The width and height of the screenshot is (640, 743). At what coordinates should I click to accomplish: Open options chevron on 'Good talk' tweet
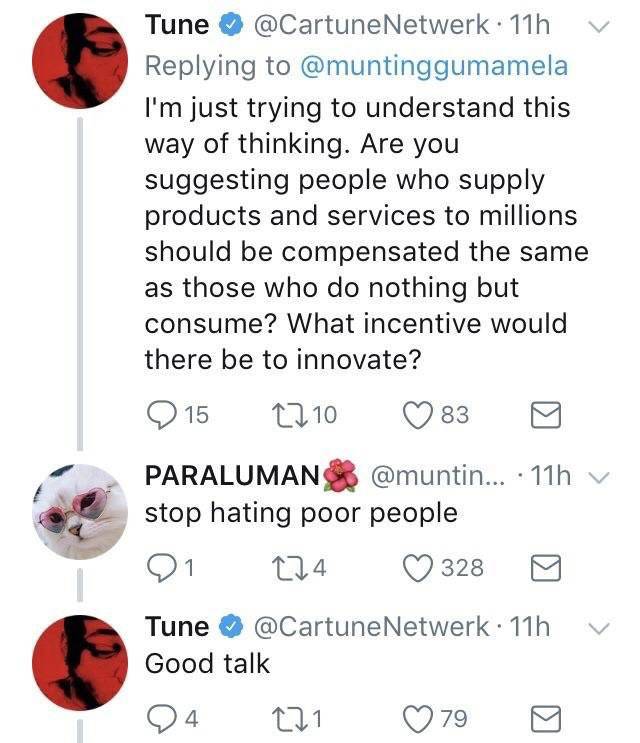click(595, 628)
